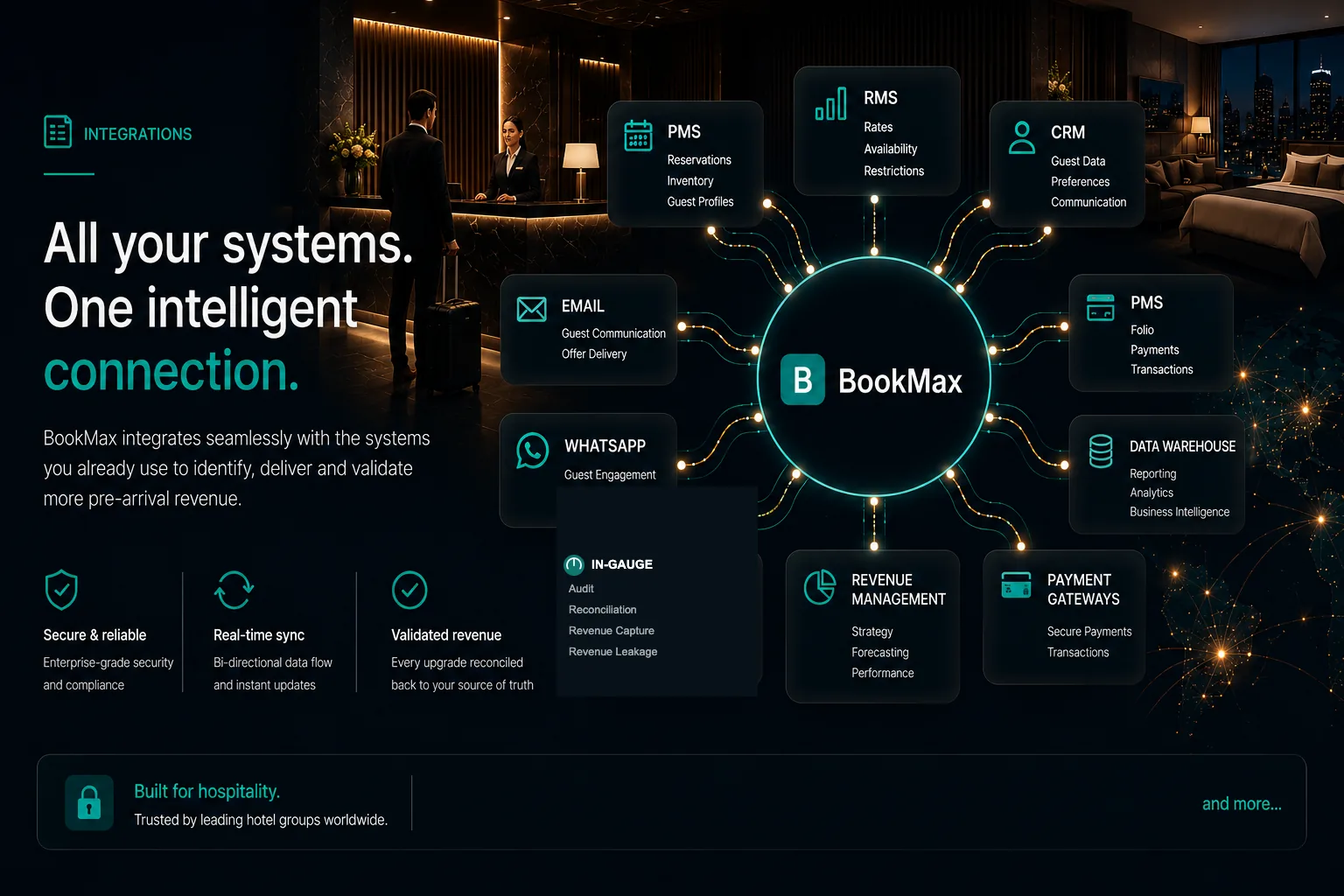This screenshot has width=1344, height=896.
Task: Click "Restrictions" under RMS
Action: click(893, 171)
